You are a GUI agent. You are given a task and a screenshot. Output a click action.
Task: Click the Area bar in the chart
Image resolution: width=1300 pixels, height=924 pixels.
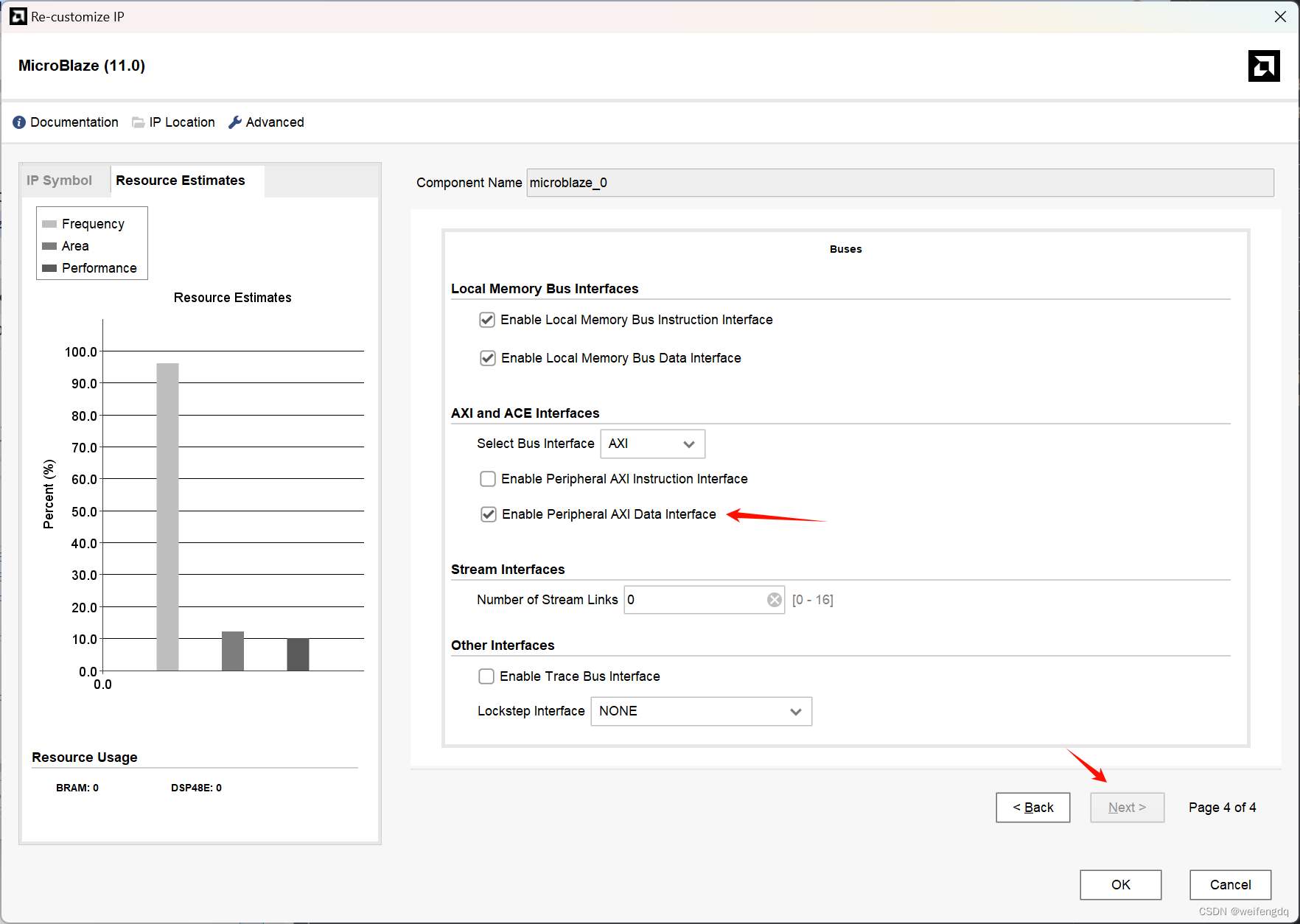[x=233, y=651]
